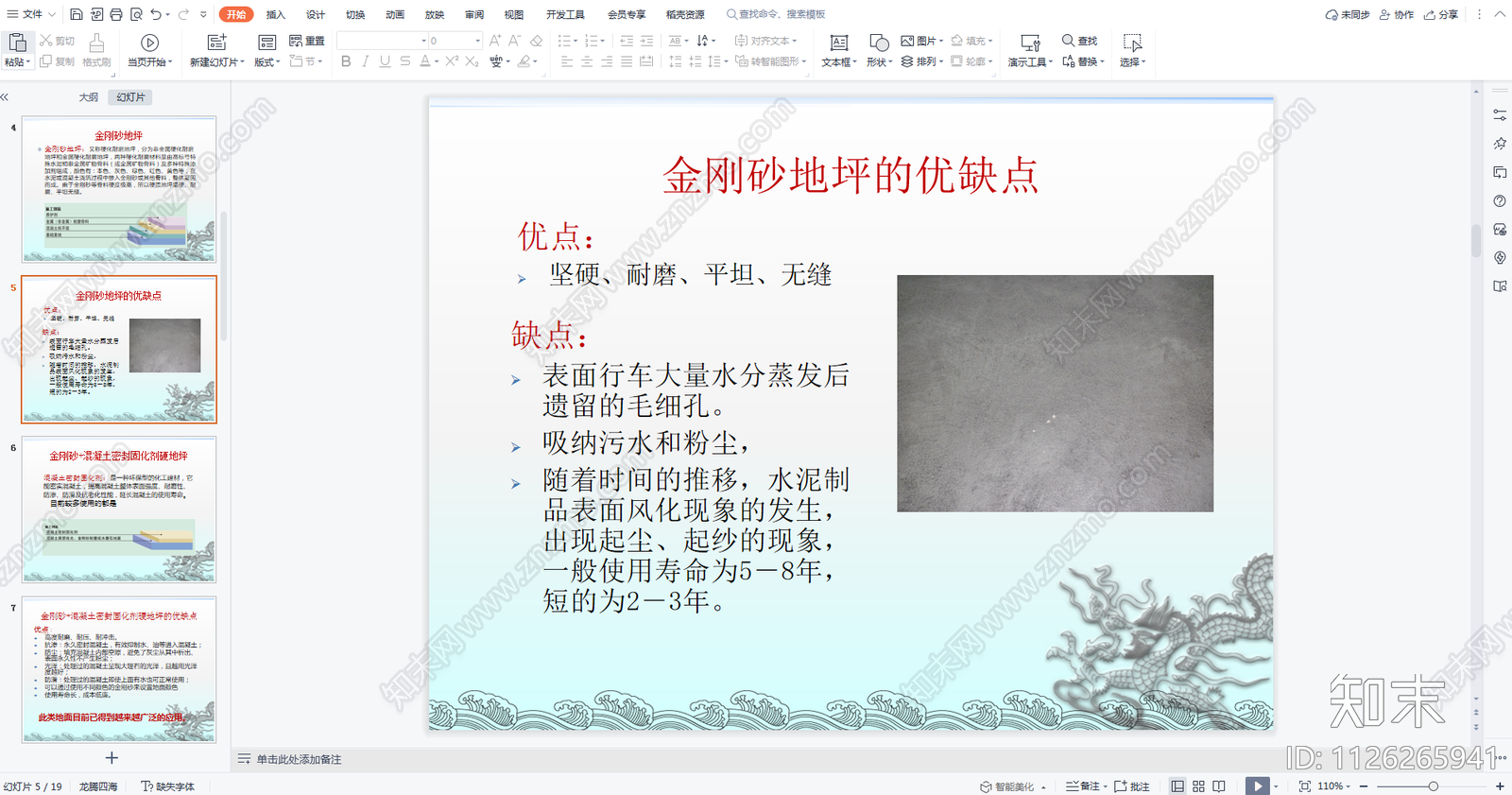Switch to the Design (设计) tab
Viewport: 1512px width, 795px height.
pos(315,14)
